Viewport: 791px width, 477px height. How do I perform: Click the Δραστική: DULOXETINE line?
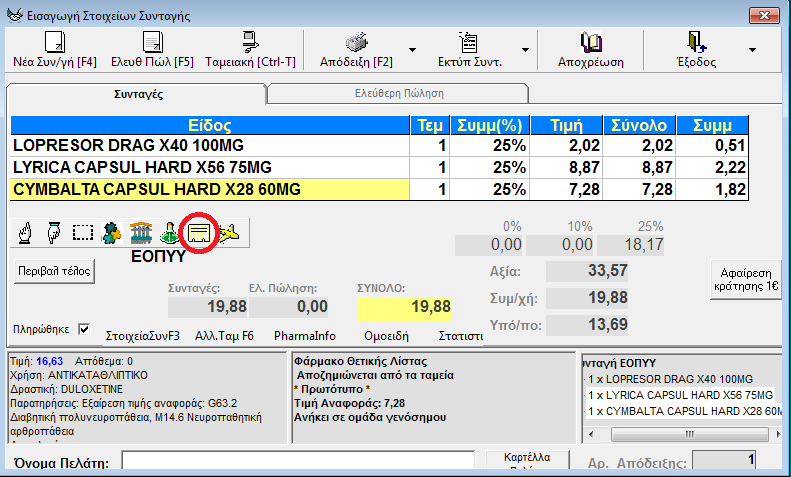66,389
